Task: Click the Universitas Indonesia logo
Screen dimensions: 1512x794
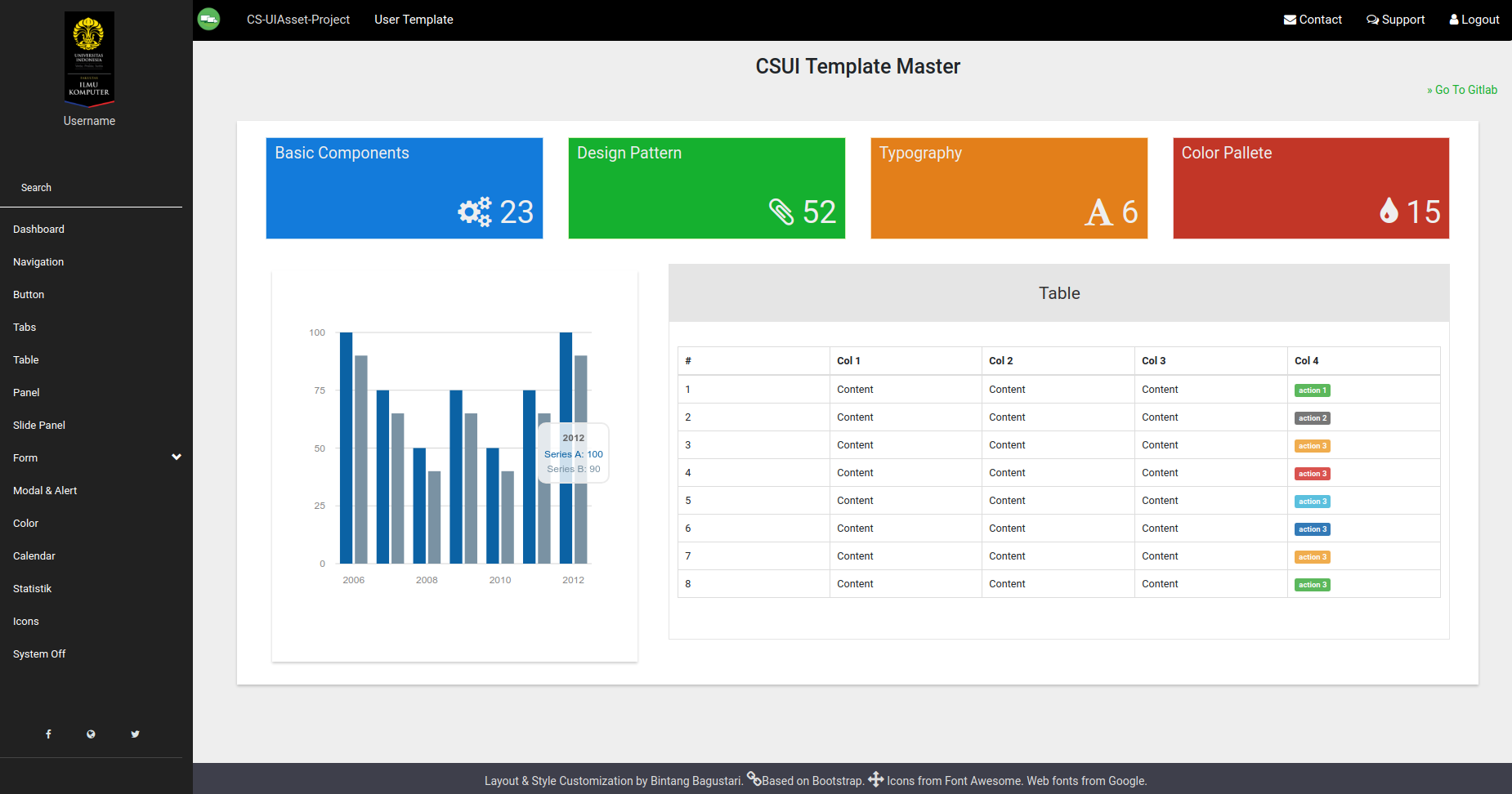Action: click(89, 59)
